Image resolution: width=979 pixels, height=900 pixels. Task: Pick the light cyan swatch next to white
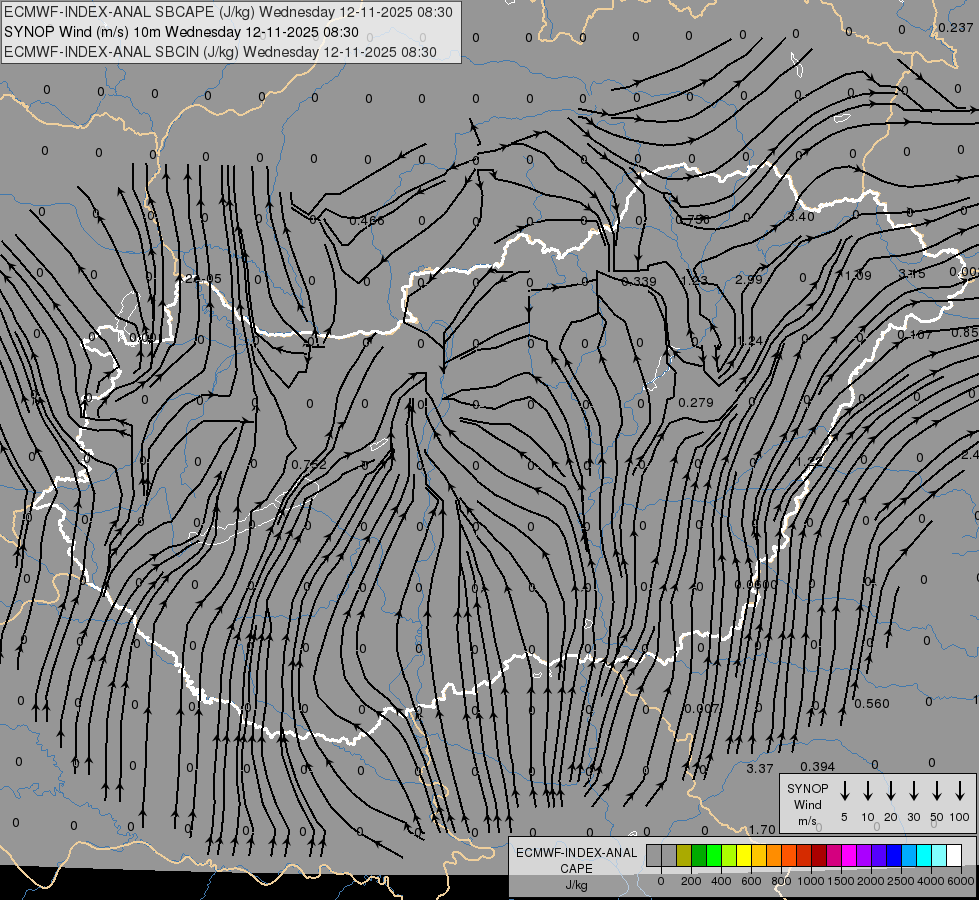tap(939, 855)
